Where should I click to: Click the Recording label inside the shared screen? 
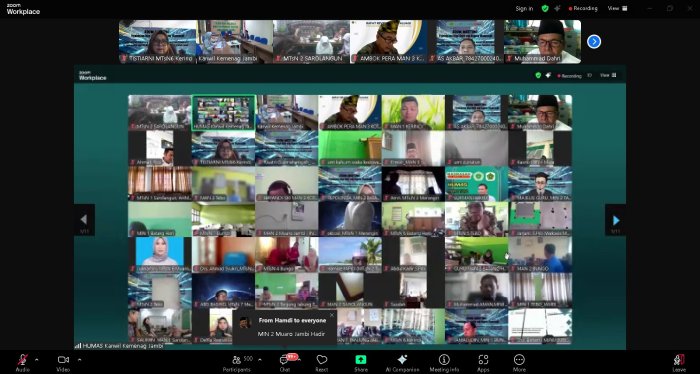click(570, 76)
